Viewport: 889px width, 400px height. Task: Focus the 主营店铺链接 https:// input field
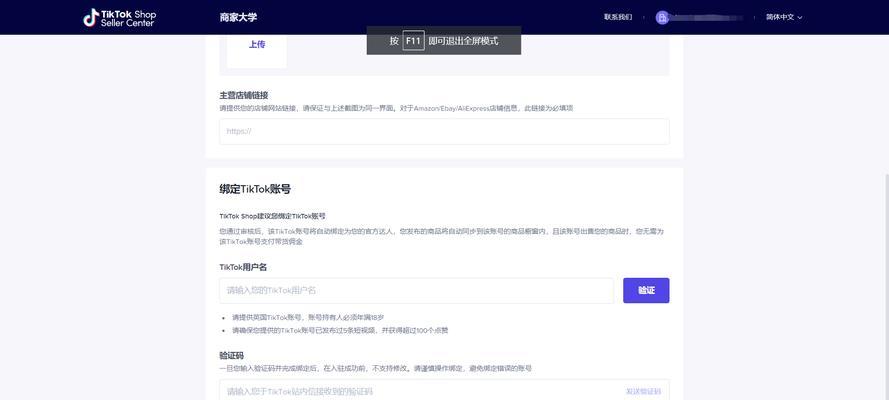tap(444, 131)
